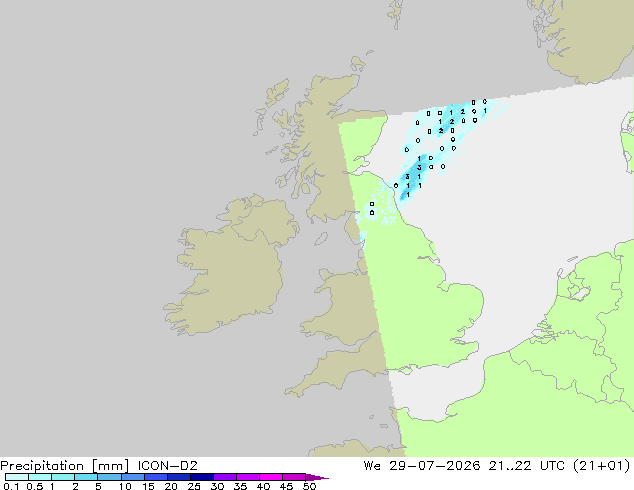
Task: Select the 5 mm legend color box
Action: tap(110, 477)
